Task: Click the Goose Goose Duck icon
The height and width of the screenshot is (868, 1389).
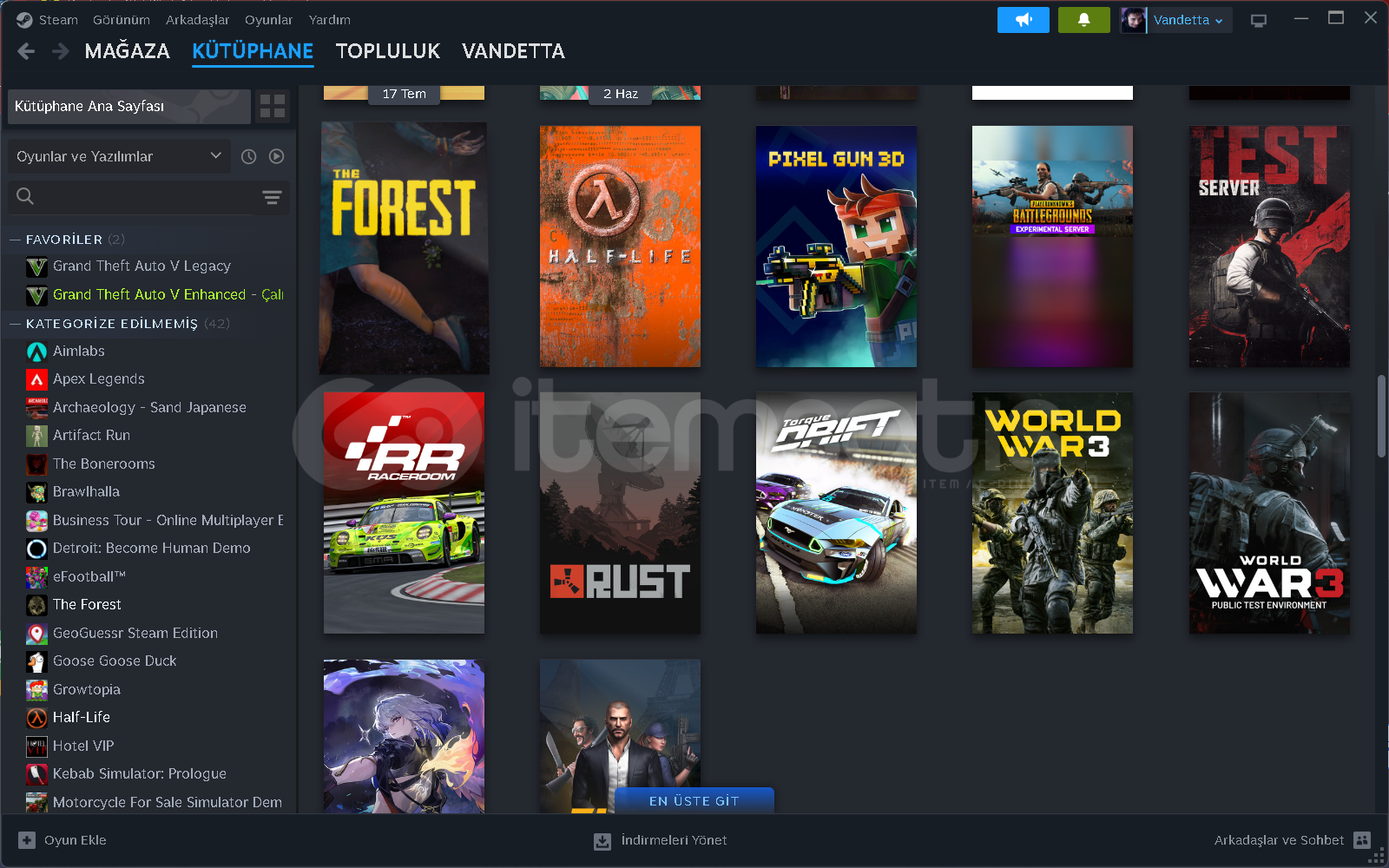Action: 36,661
